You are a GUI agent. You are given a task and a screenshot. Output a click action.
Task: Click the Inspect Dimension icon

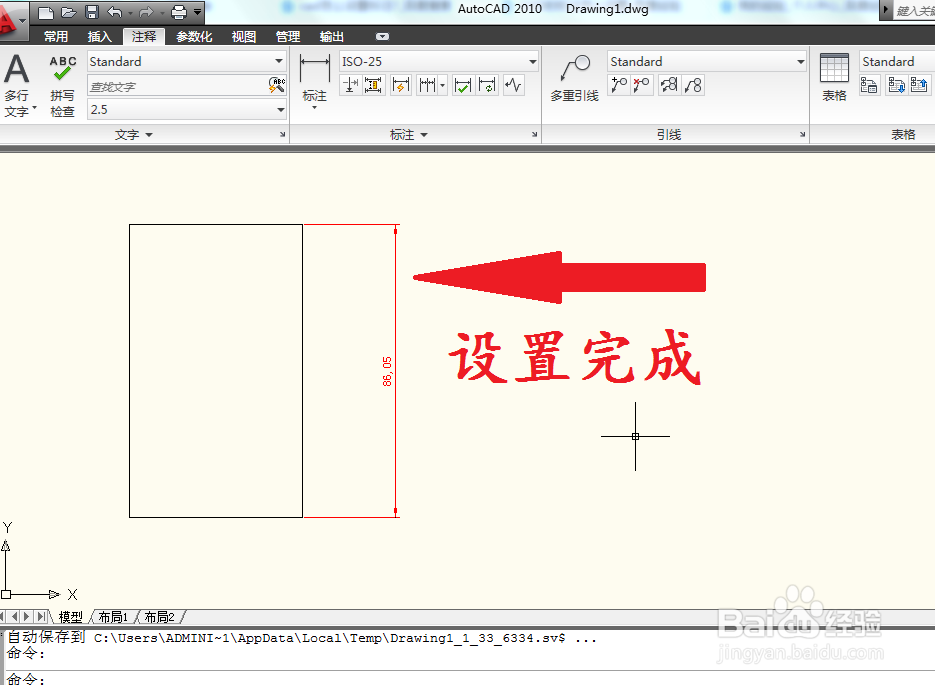click(463, 85)
